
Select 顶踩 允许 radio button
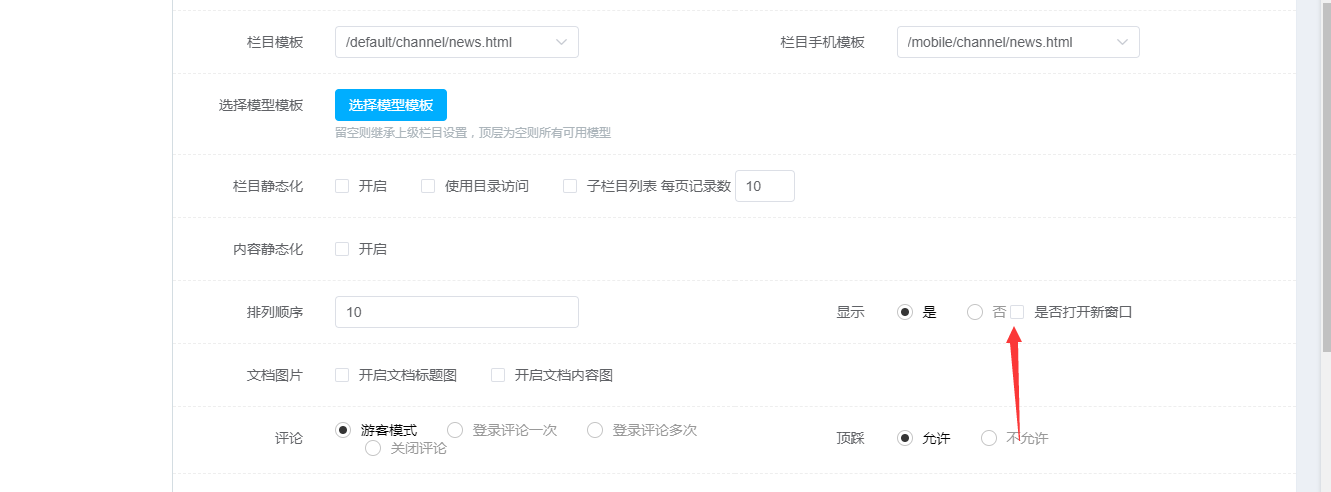905,438
